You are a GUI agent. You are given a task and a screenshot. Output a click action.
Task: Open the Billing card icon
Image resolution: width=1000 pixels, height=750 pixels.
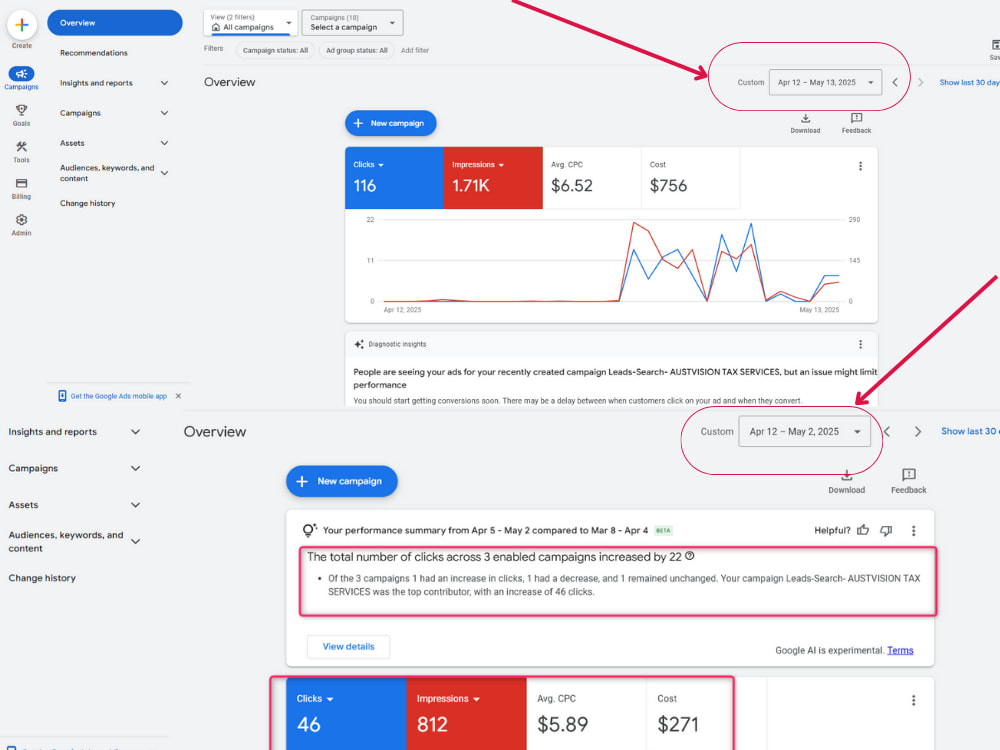click(22, 183)
